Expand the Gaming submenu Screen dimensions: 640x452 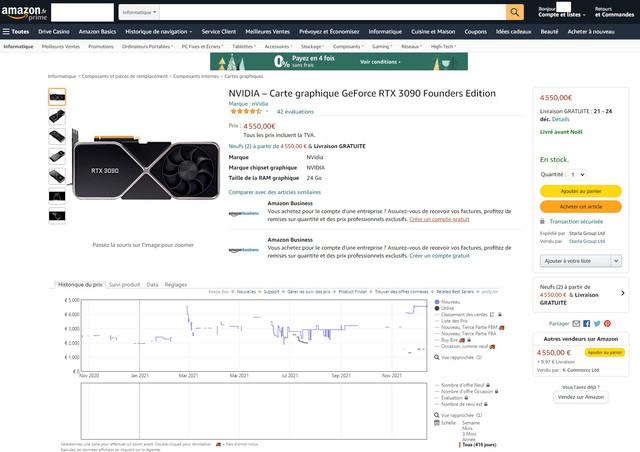coord(382,47)
